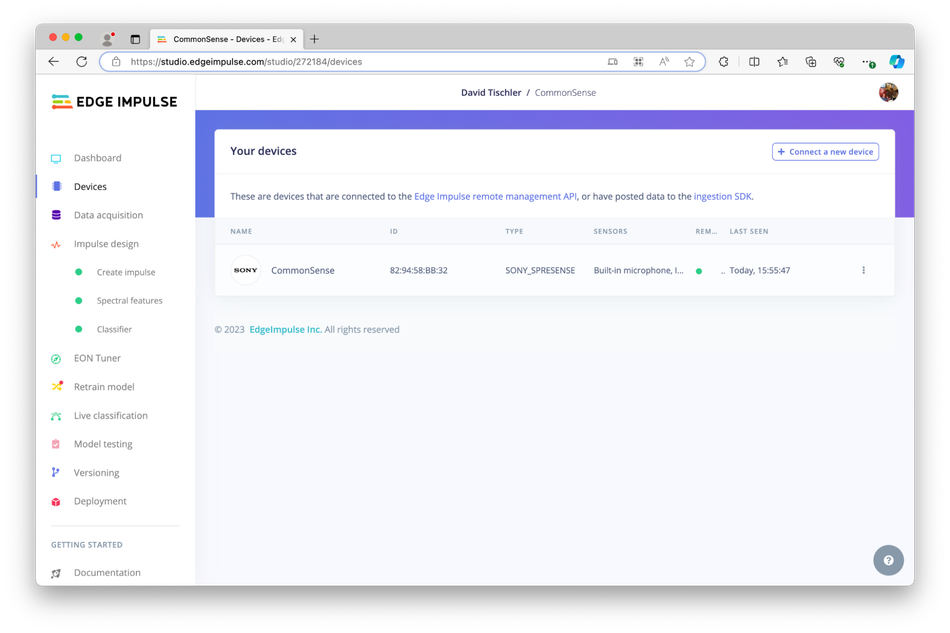Image resolution: width=950 pixels, height=633 pixels.
Task: Open the Dashboard monitor icon
Action: click(56, 159)
